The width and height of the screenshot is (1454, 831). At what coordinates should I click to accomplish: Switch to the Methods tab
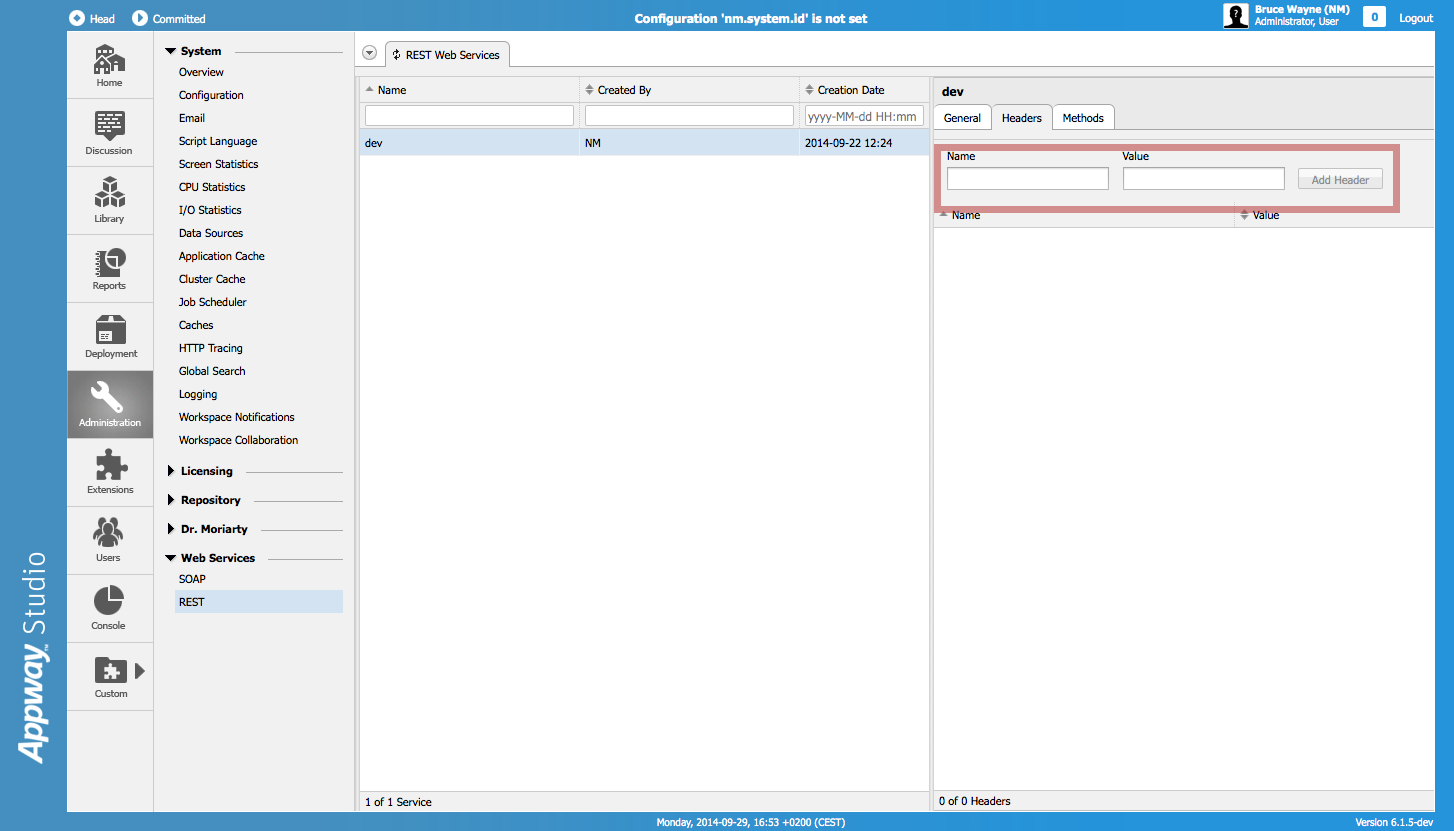click(1083, 118)
